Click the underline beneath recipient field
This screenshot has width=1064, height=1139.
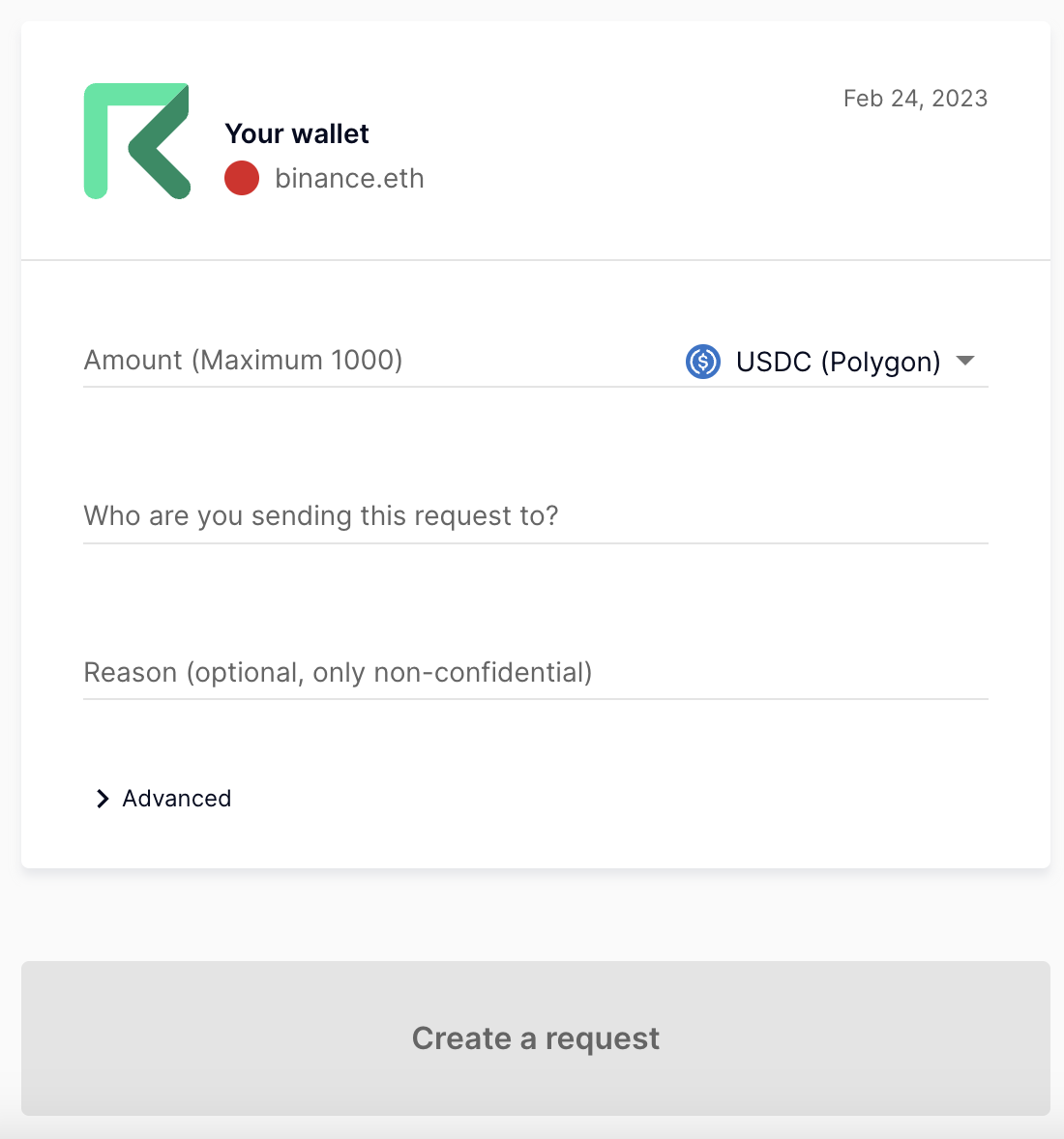(x=535, y=543)
